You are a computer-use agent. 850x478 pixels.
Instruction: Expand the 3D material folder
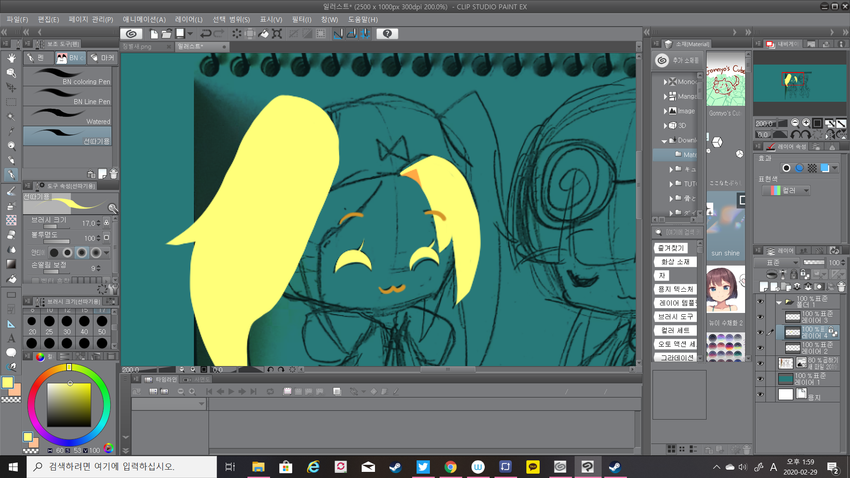(x=665, y=126)
